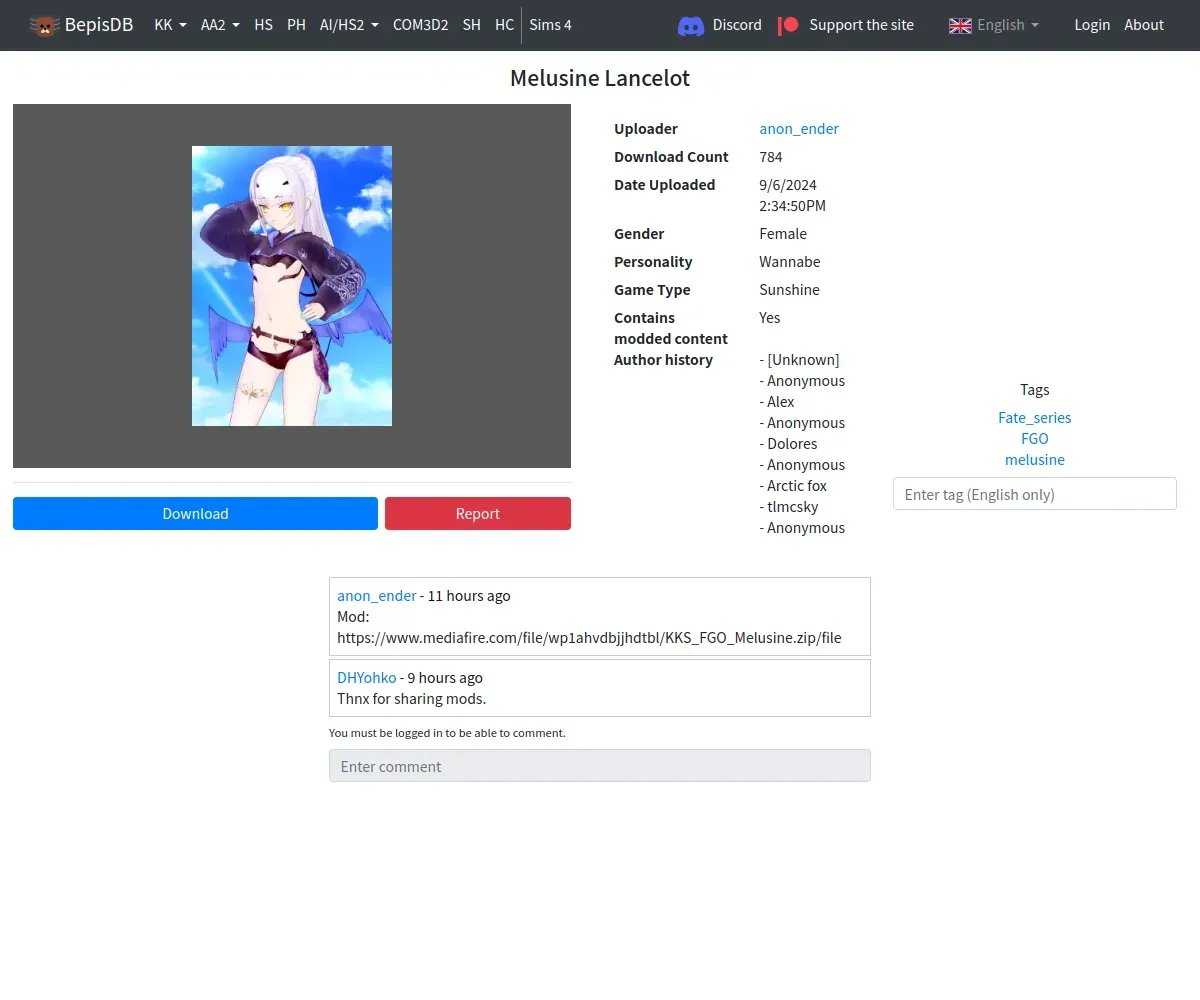This screenshot has height=1000, width=1200.
Task: Focus the Enter tag input field
Action: tap(1035, 494)
